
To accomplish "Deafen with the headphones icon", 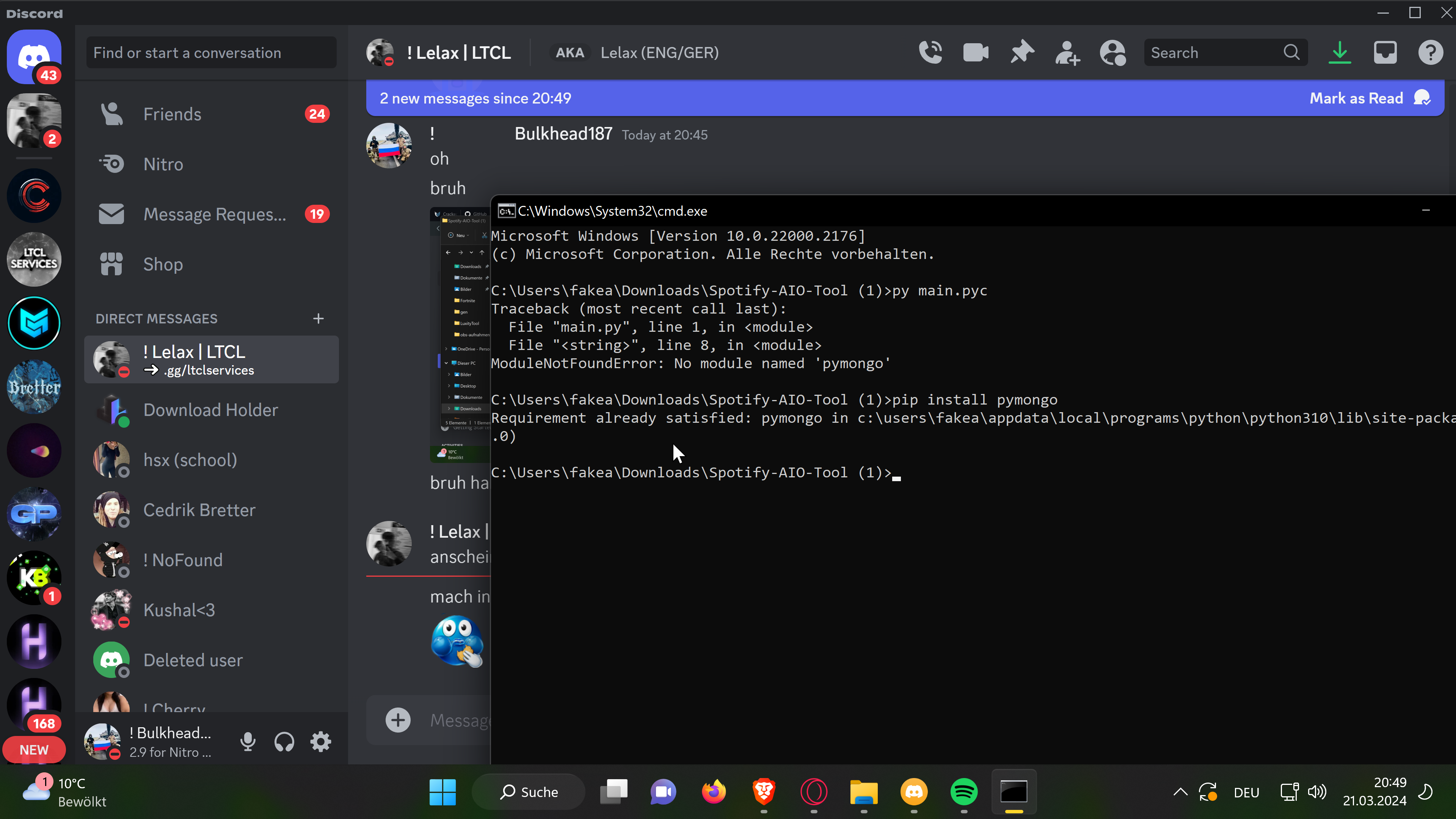I will point(284,742).
